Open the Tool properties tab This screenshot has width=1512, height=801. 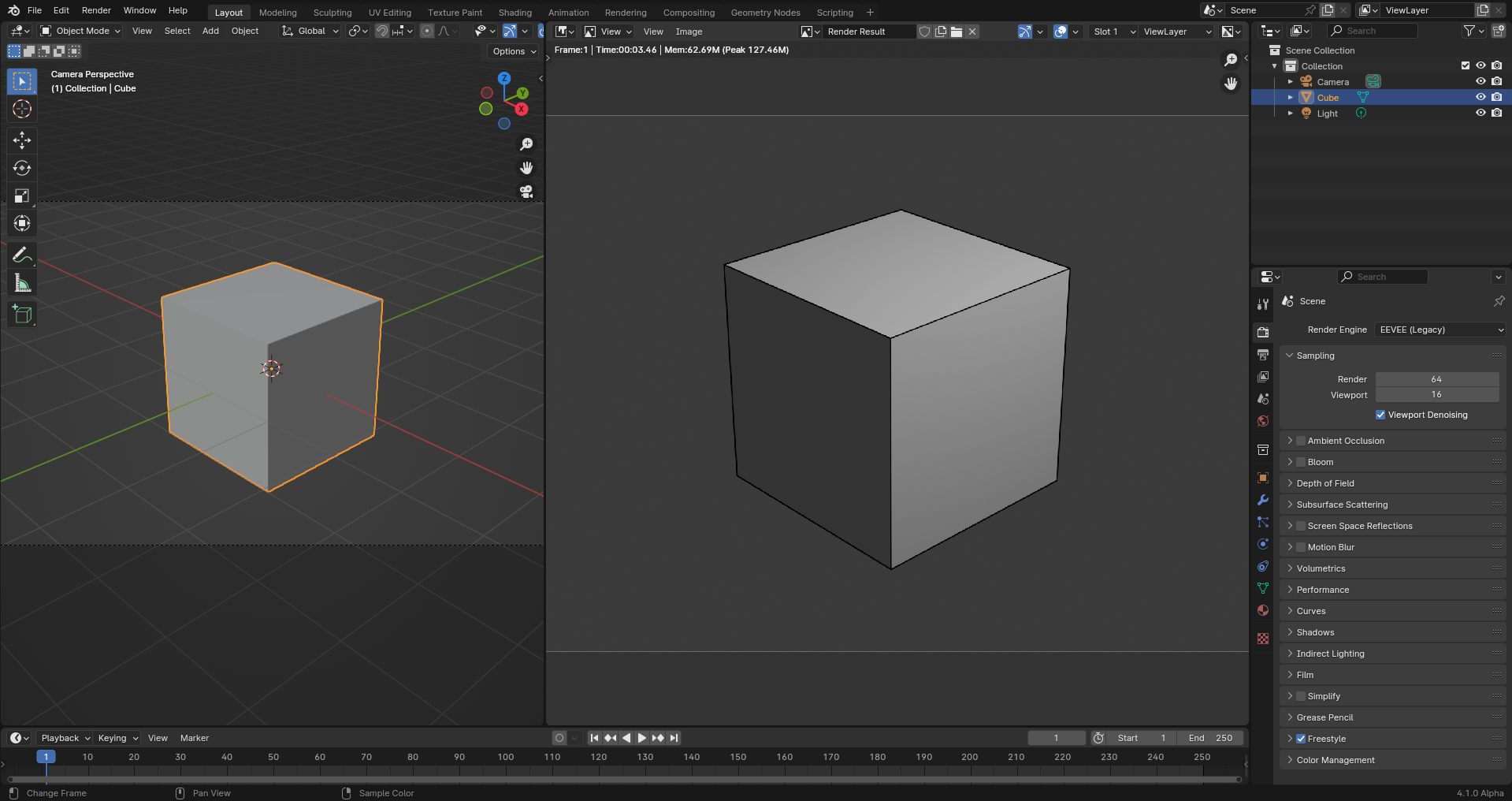click(1263, 304)
